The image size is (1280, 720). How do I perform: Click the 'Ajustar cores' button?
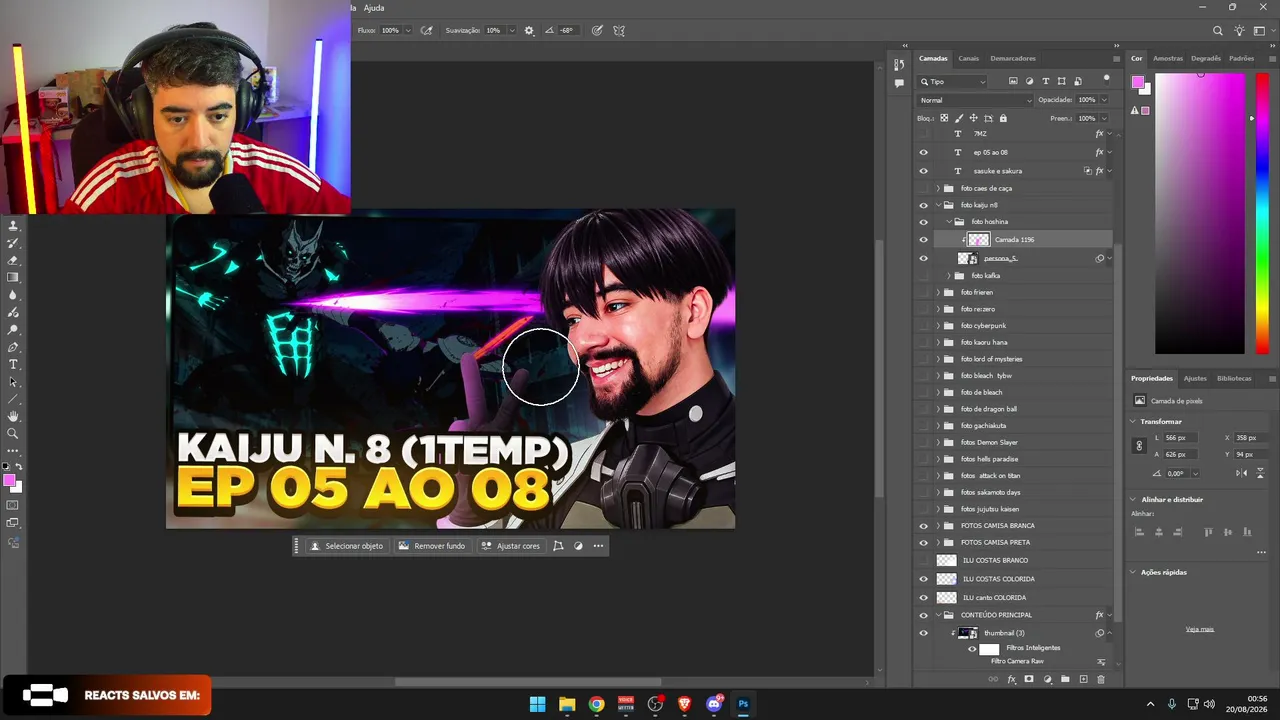511,546
